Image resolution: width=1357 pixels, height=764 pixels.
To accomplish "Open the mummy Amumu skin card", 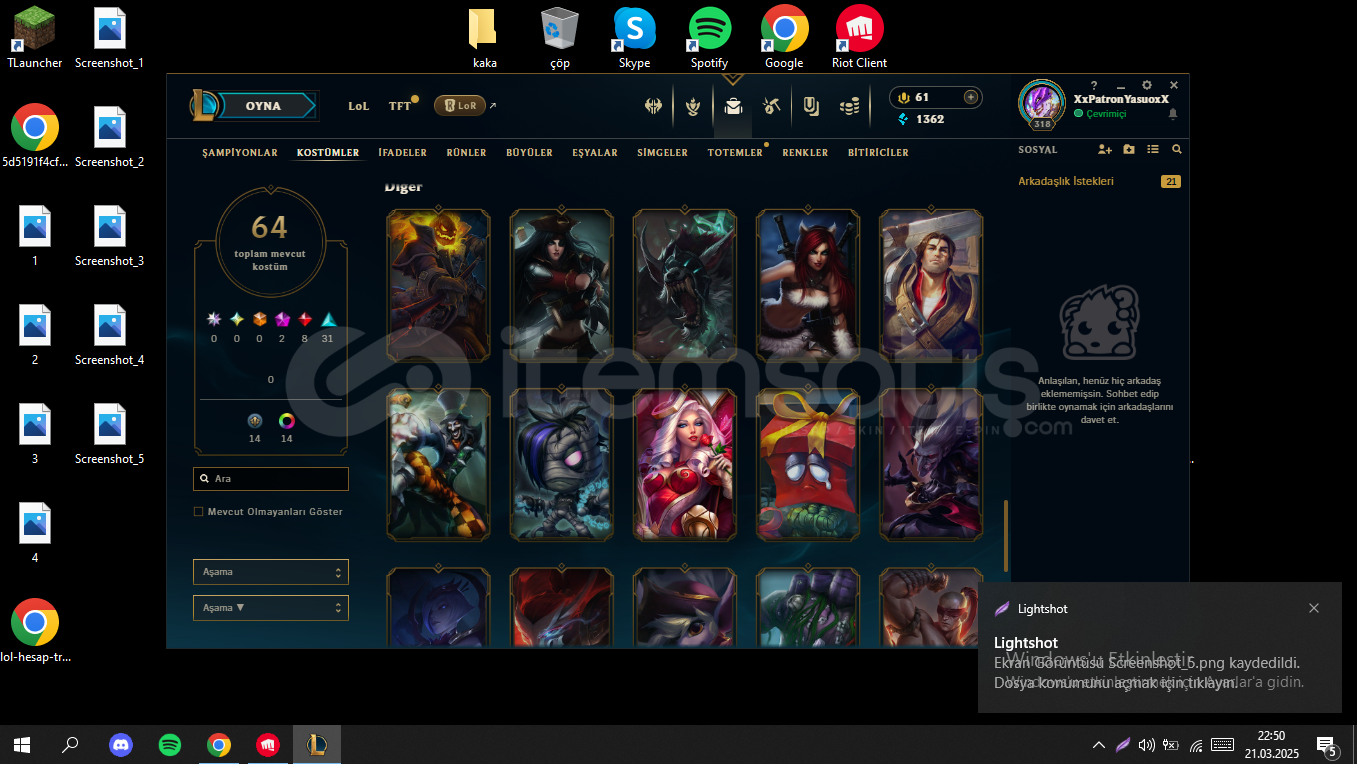I will pos(562,465).
